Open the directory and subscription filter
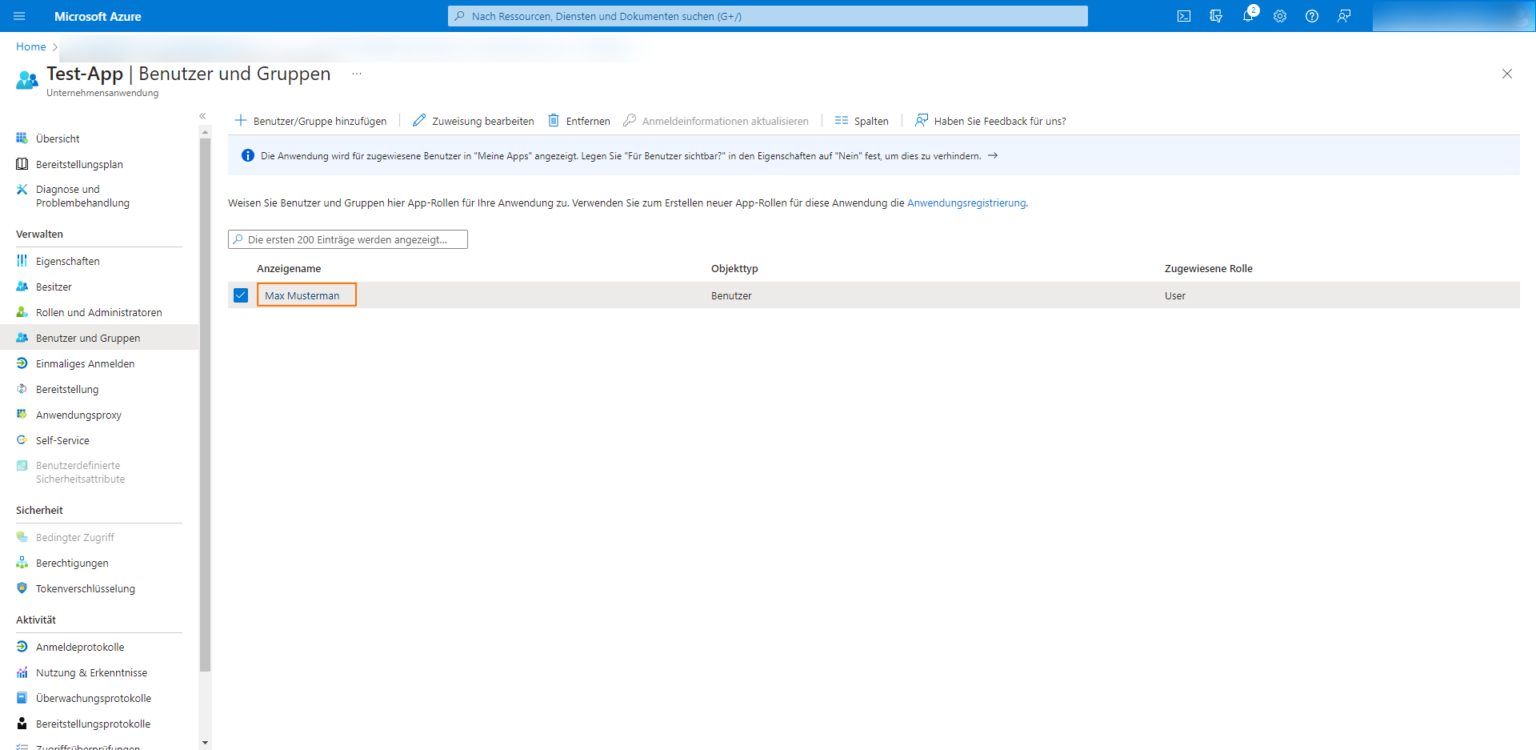Image resolution: width=1536 pixels, height=750 pixels. [1216, 15]
